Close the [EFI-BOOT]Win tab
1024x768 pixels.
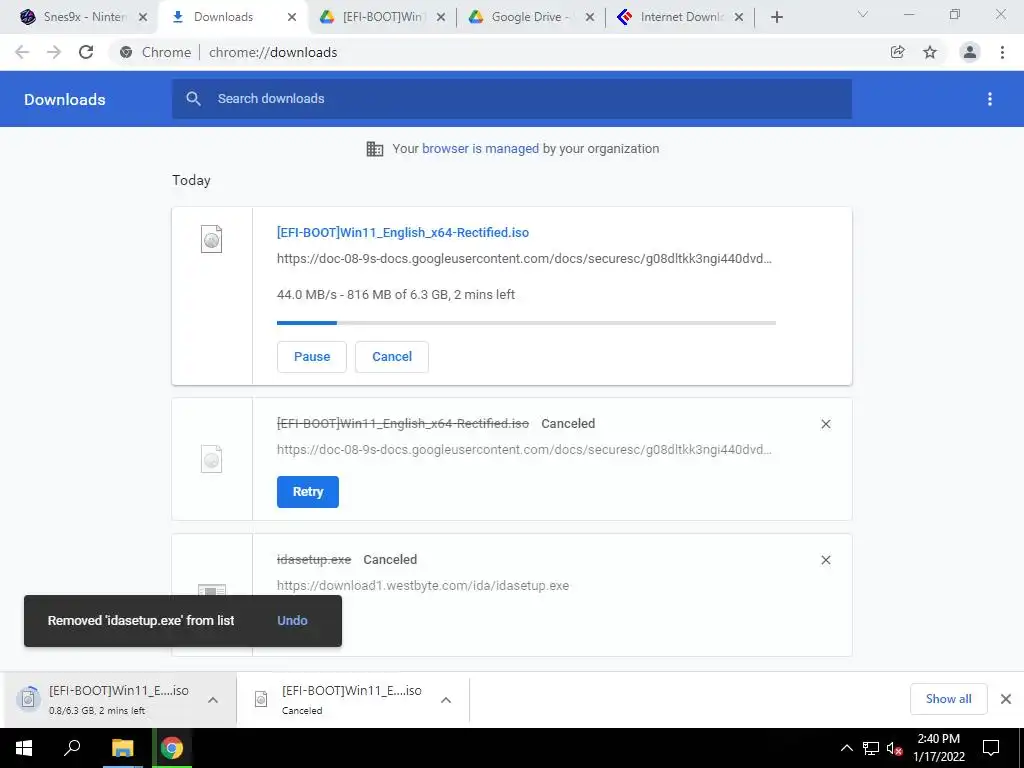(x=441, y=18)
